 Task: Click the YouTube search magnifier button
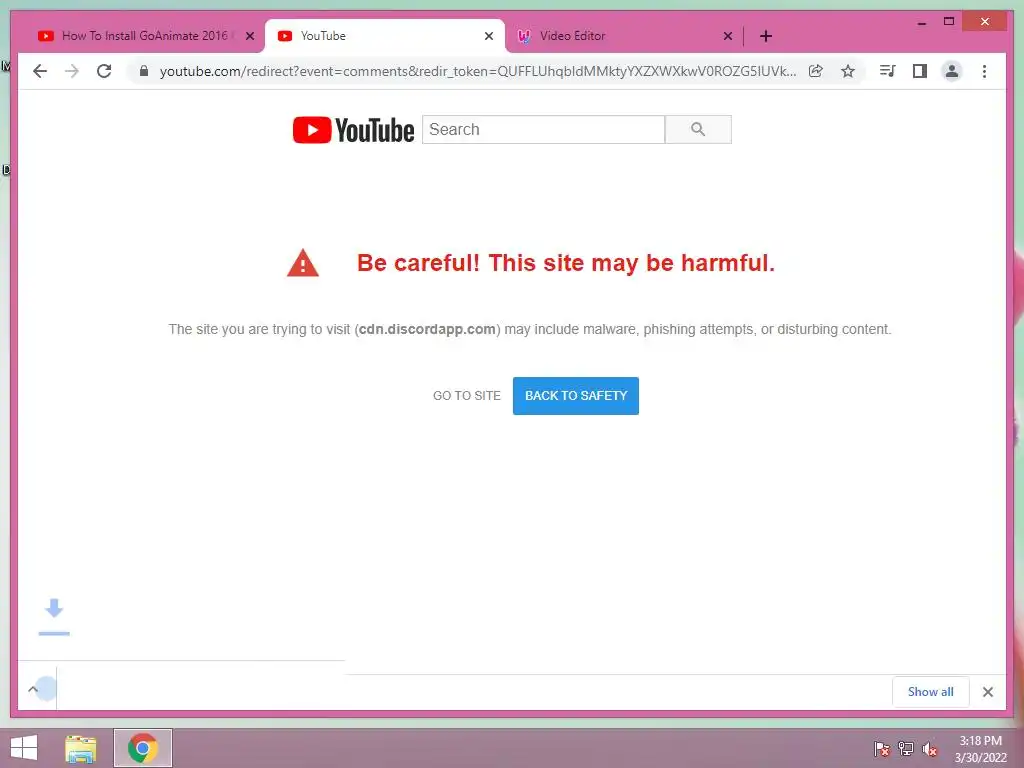(698, 129)
